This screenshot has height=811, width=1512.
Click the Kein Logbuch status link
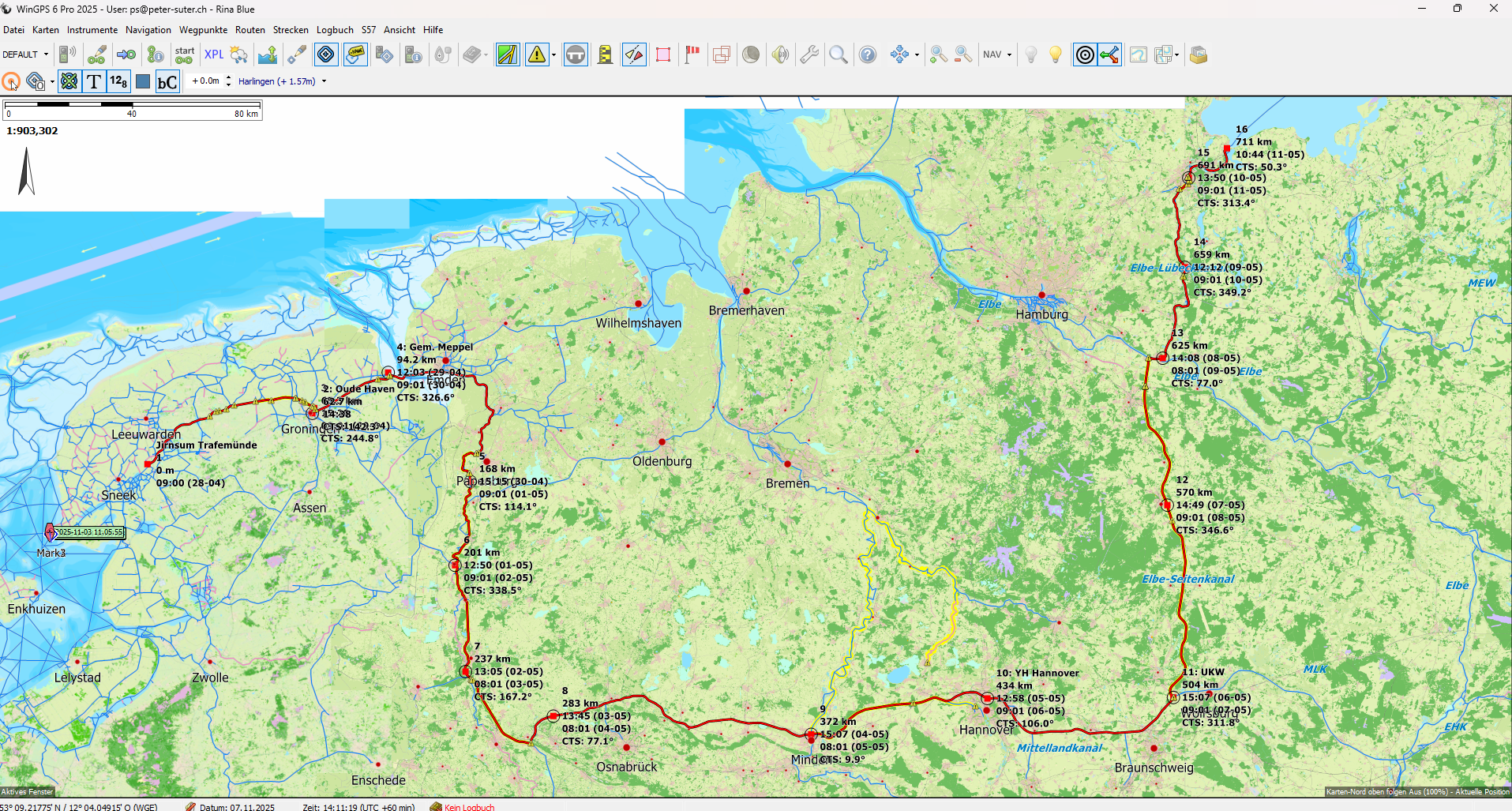click(469, 807)
